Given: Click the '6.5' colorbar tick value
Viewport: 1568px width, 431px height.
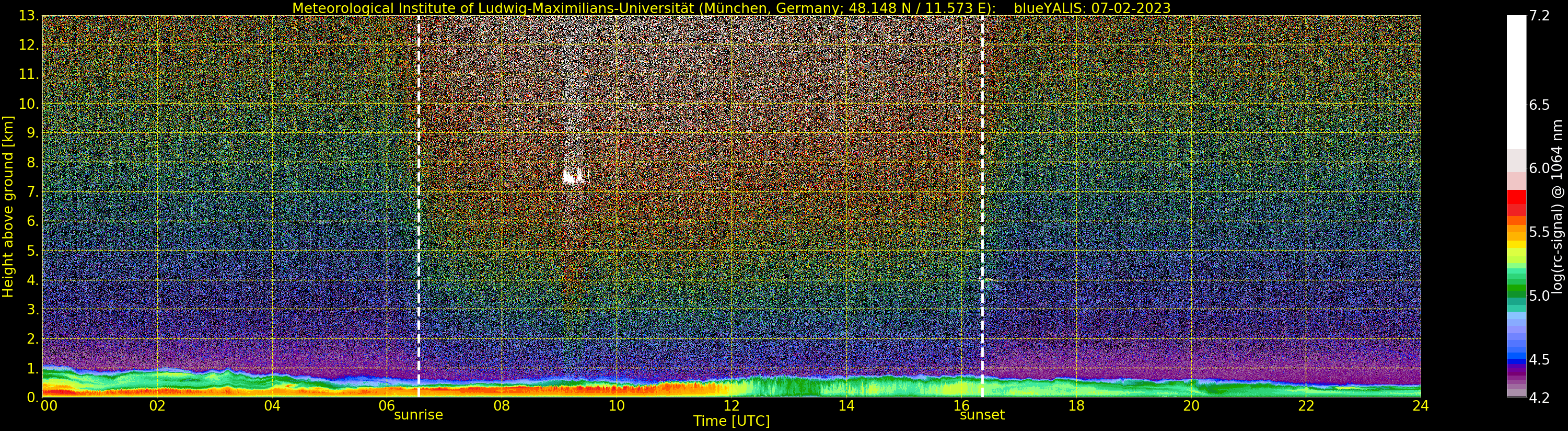Looking at the screenshot, I should [x=1539, y=105].
